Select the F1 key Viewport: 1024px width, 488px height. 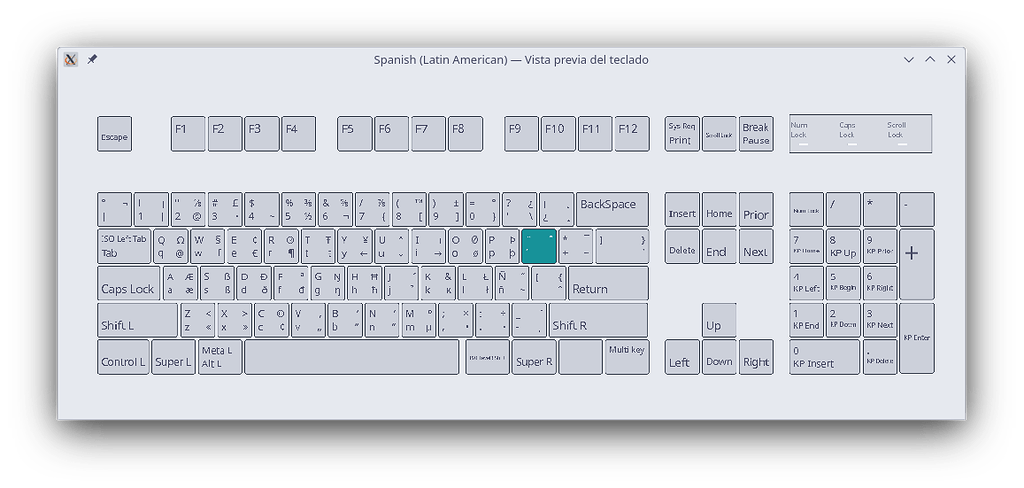(188, 134)
